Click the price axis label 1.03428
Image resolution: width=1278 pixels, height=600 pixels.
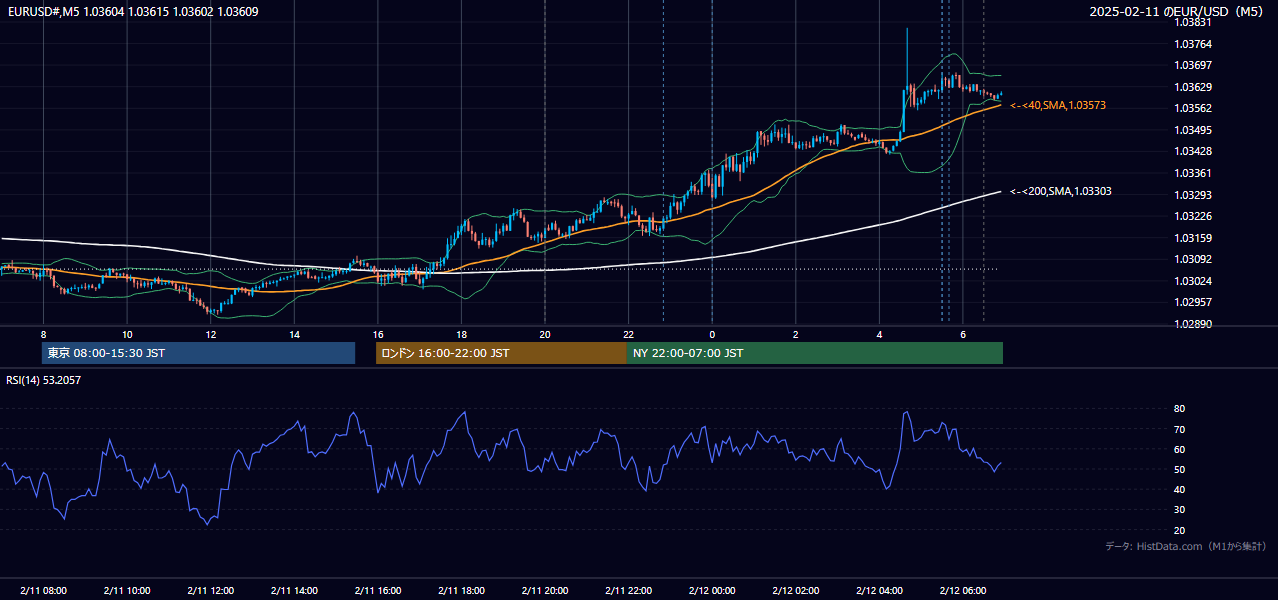(1192, 151)
